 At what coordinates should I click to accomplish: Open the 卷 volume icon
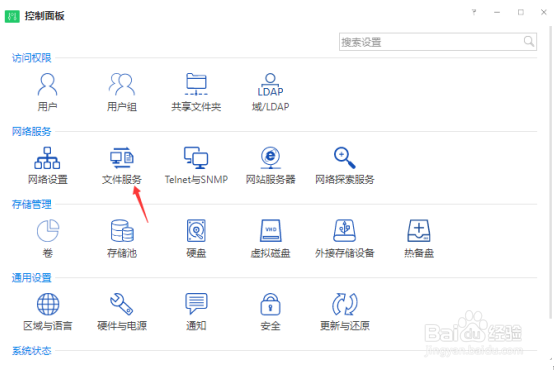click(48, 231)
